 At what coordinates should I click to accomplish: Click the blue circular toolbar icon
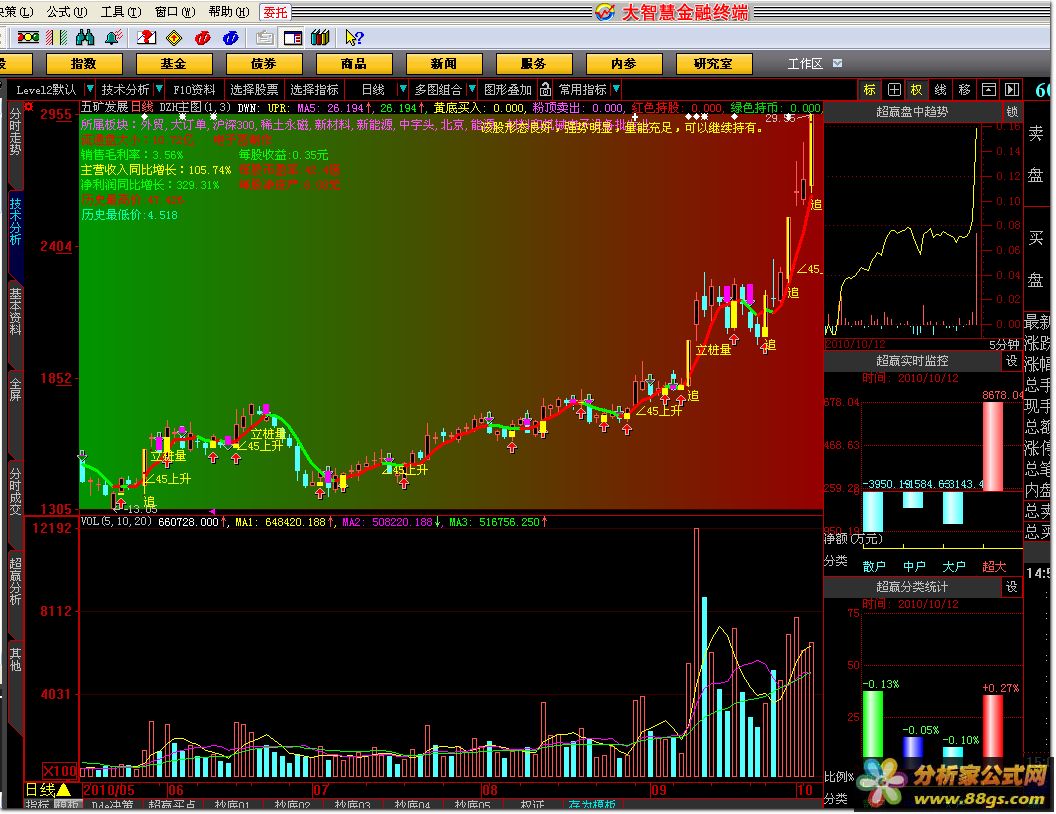click(x=231, y=38)
